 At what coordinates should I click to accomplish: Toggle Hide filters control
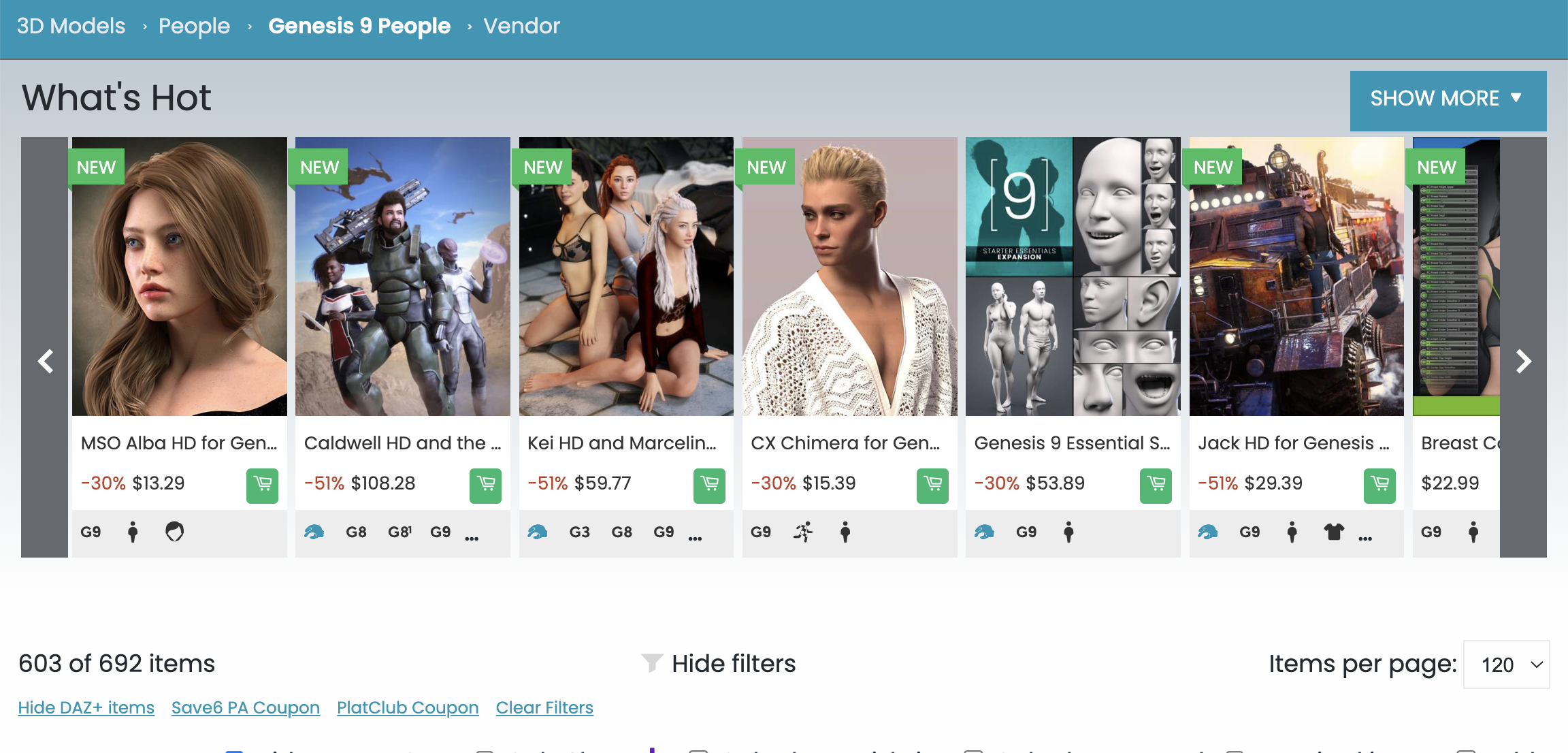(x=719, y=664)
